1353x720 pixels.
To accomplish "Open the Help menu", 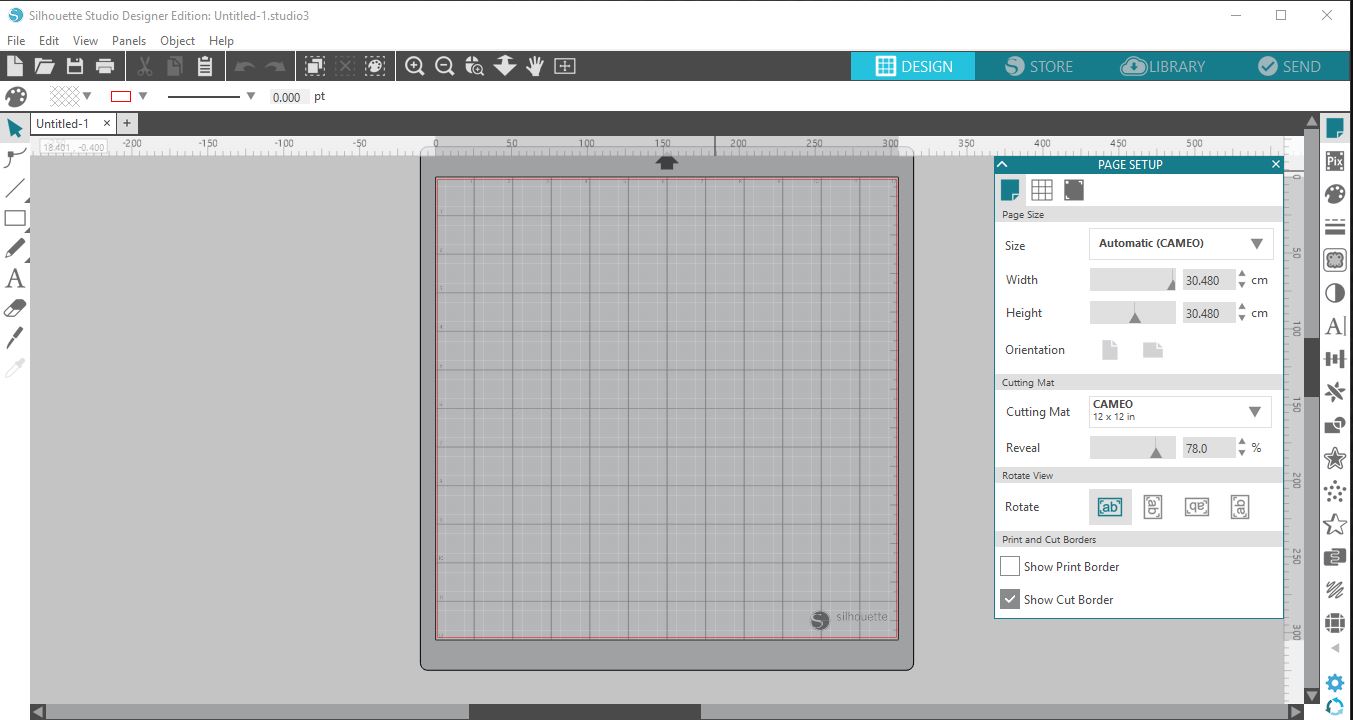I will 222,41.
